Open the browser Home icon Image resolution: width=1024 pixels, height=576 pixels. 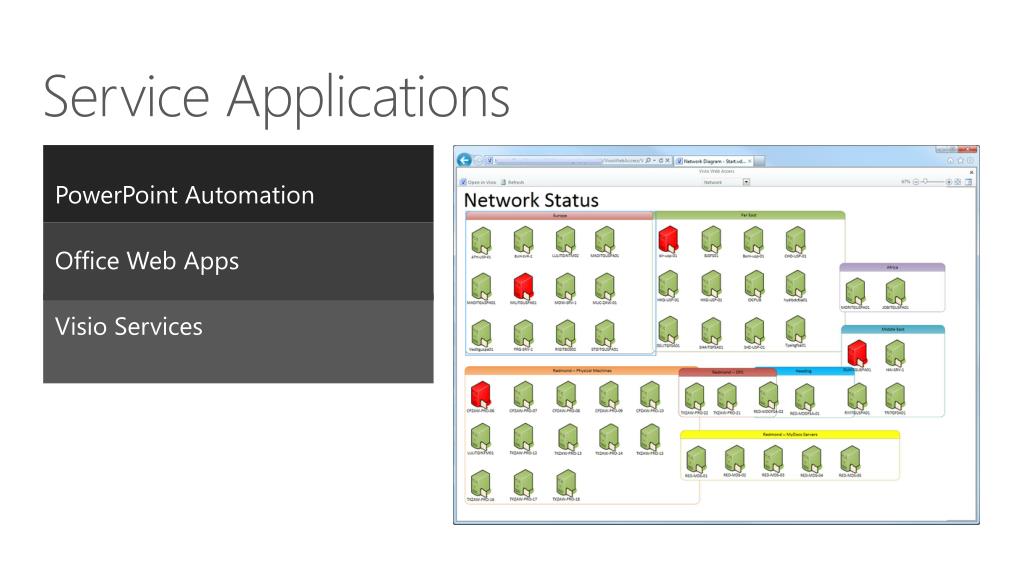tap(950, 161)
